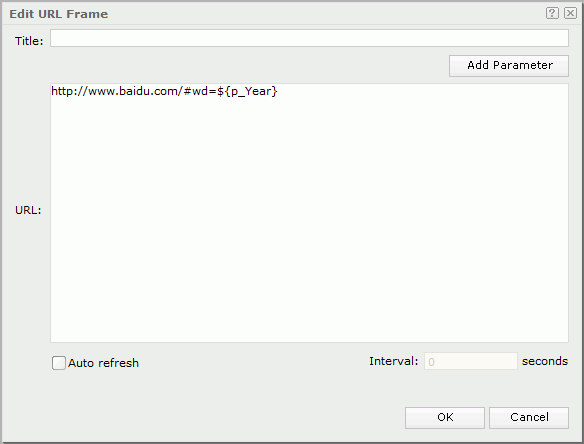
Task: Click the "seconds" unit label
Action: point(545,361)
